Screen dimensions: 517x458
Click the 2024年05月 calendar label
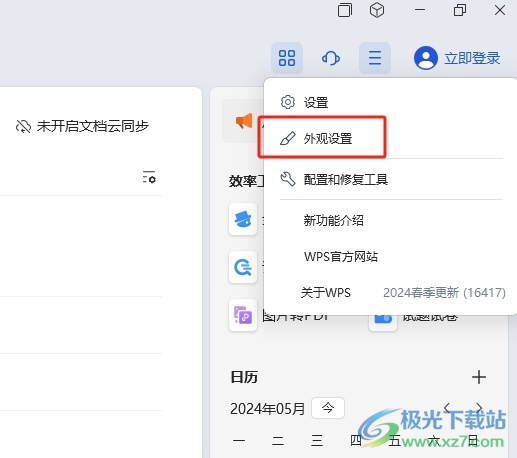(267, 409)
